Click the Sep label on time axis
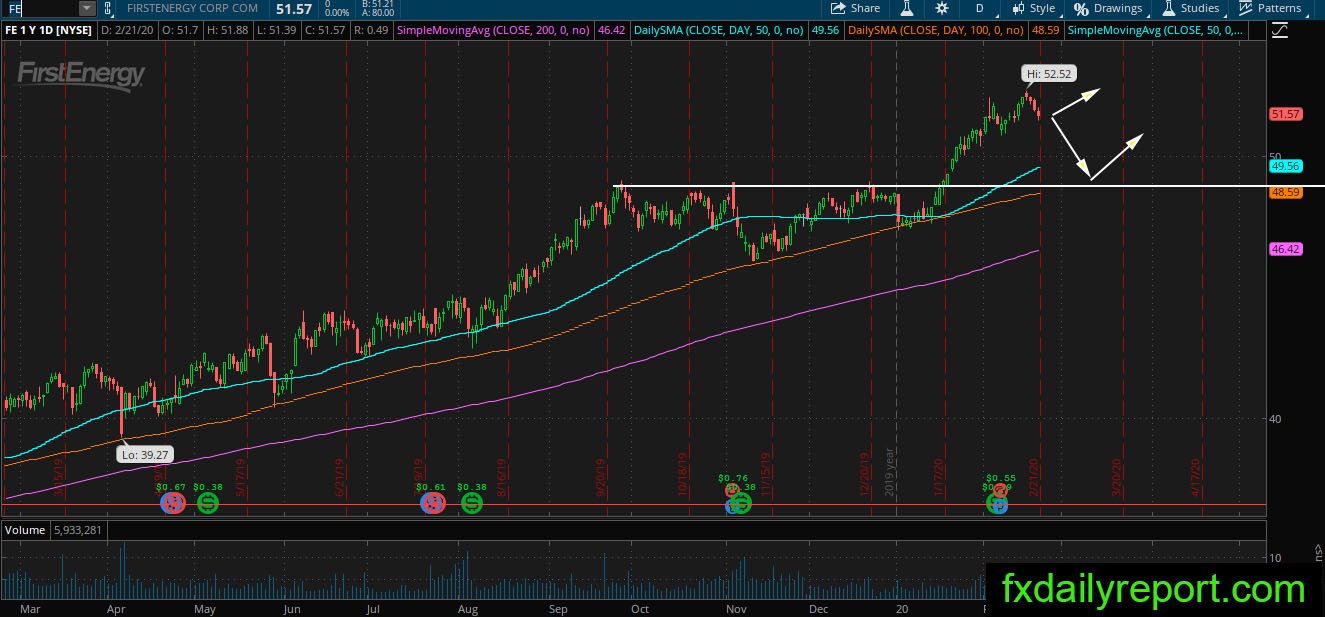 pos(558,608)
